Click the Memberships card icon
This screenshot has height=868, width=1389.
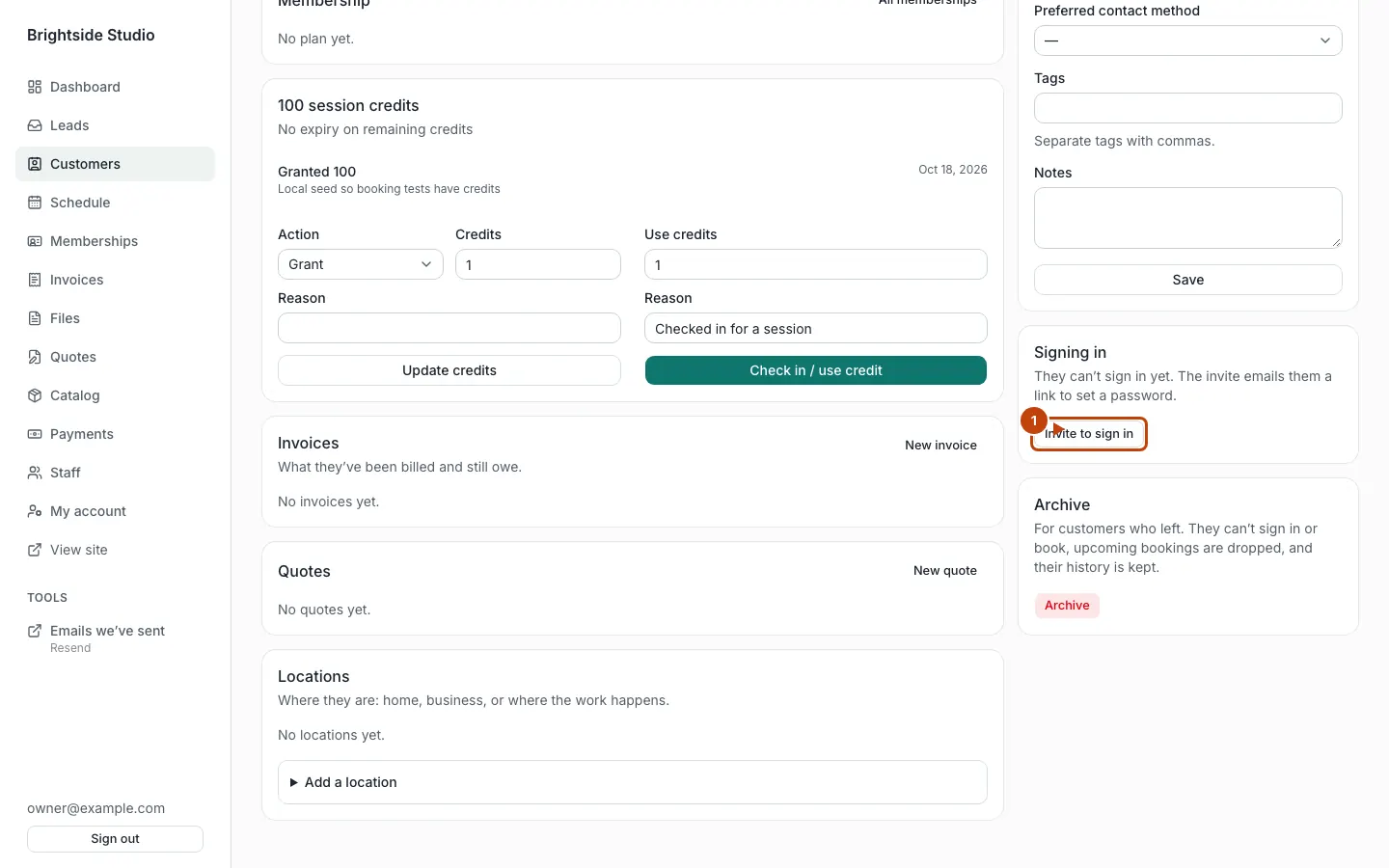pyautogui.click(x=35, y=241)
